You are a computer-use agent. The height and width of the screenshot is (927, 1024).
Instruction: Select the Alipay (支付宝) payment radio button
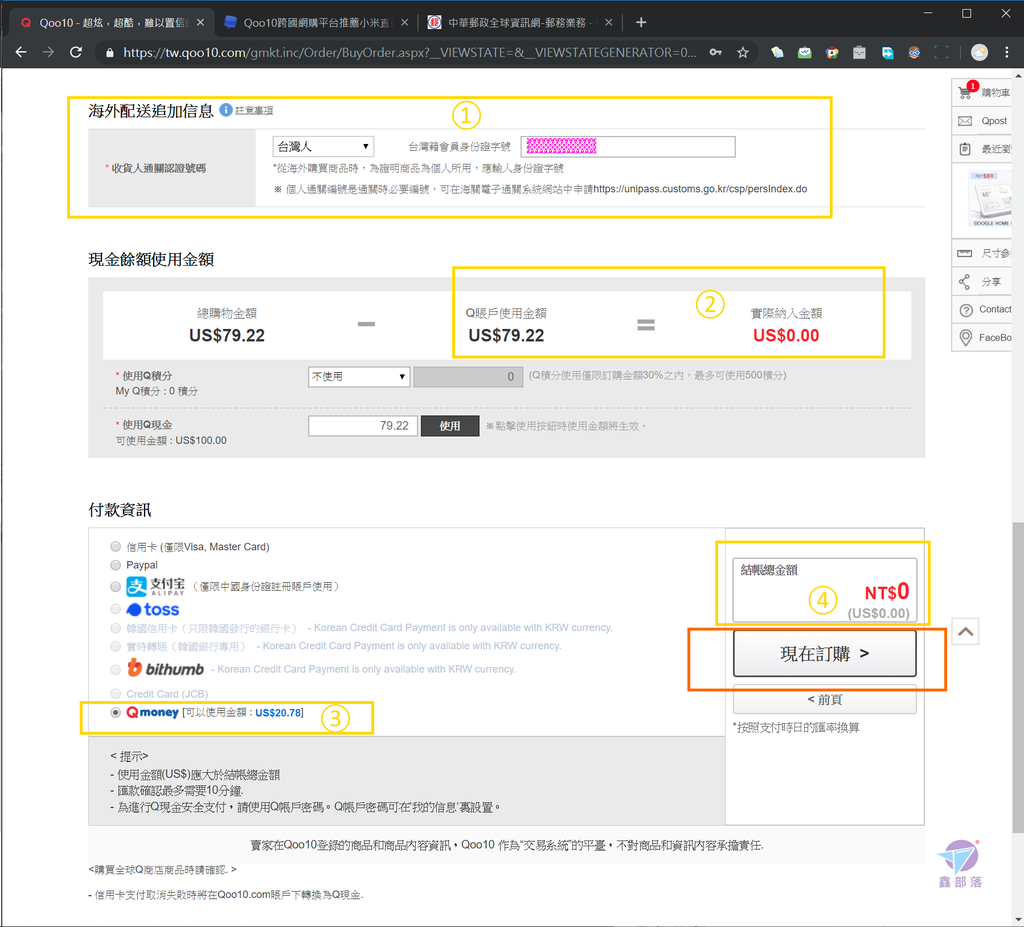click(x=116, y=587)
